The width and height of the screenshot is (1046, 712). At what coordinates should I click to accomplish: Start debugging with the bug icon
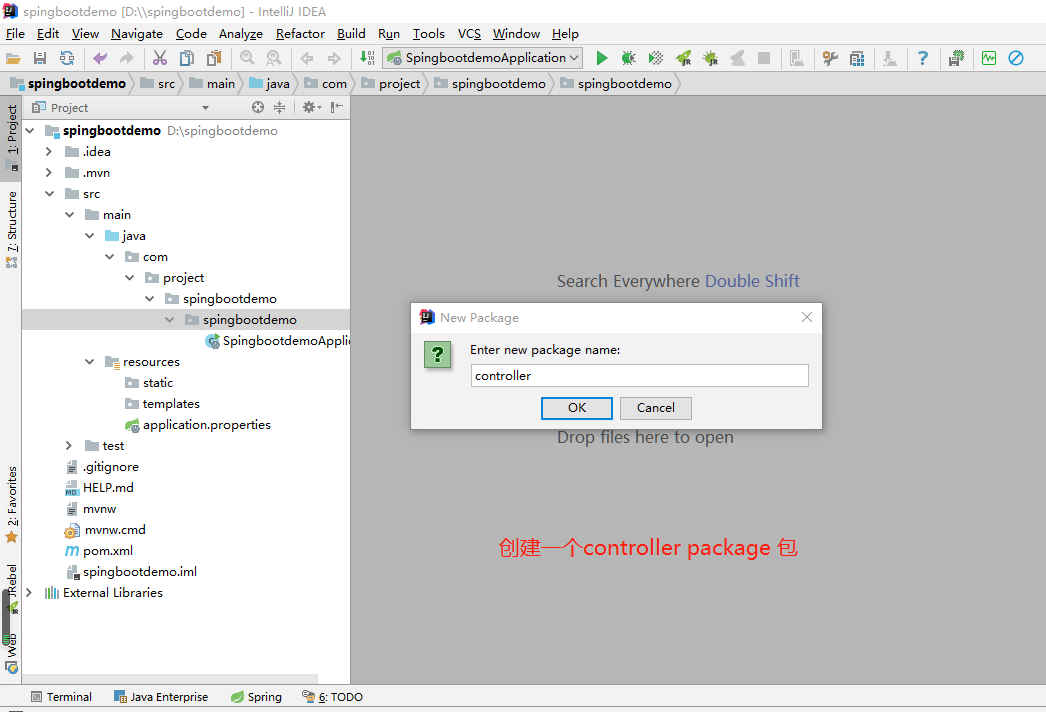pyautogui.click(x=628, y=59)
